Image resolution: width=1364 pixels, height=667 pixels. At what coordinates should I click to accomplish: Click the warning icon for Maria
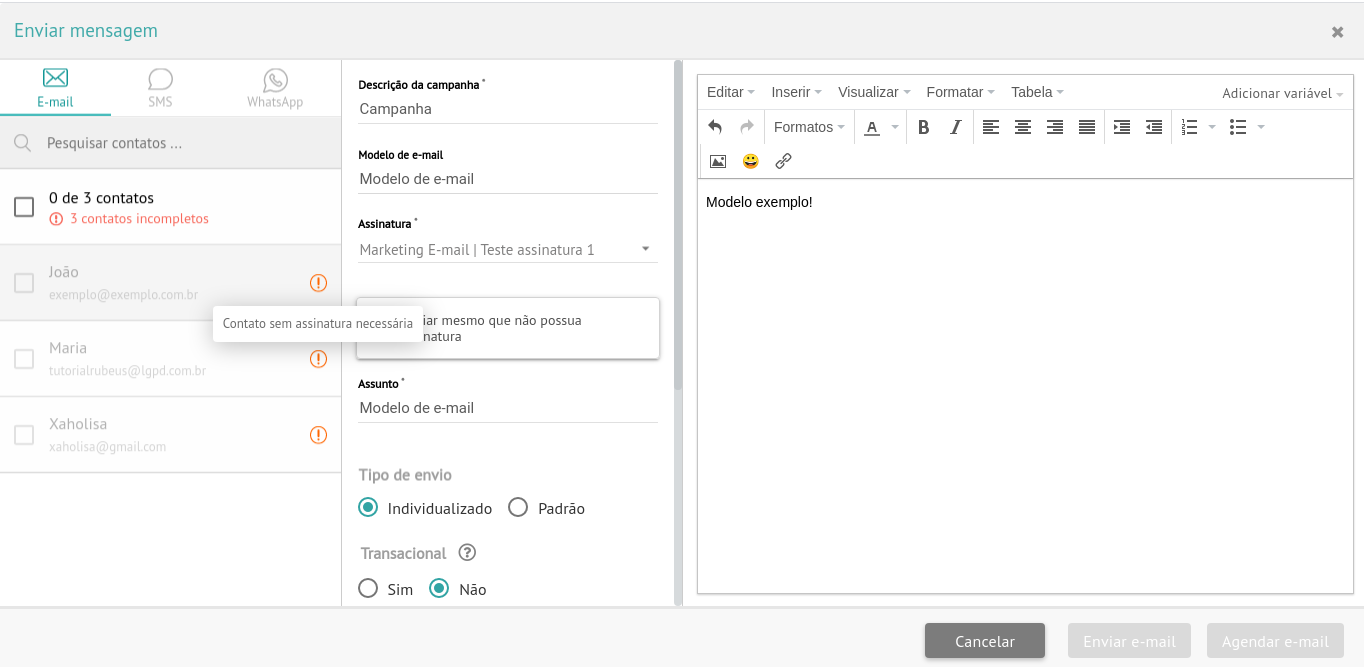318,359
